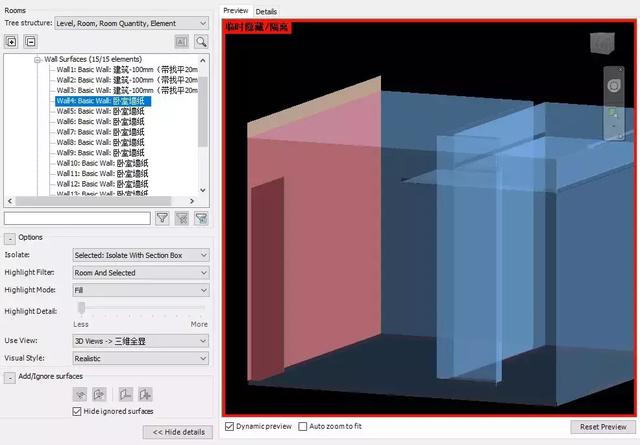
Task: Click first Add/Ignore surfaces icon
Action: (80, 394)
